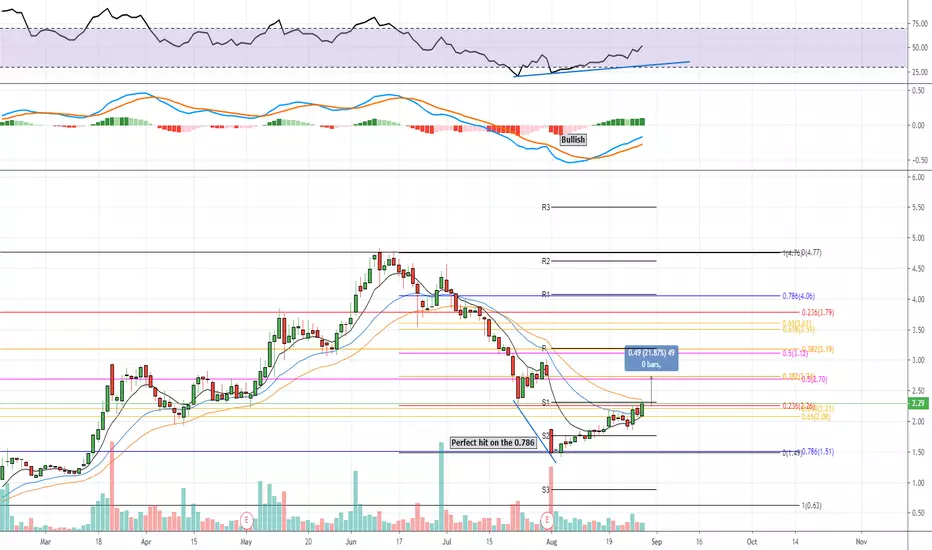The width and height of the screenshot is (932, 550).
Task: Click the 2.00 price scale value
Action: 920,422
